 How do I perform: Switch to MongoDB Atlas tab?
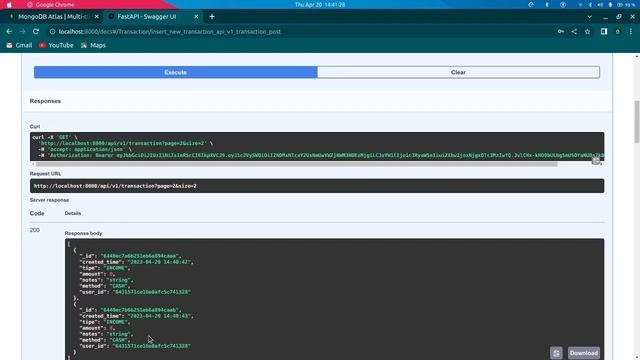click(53, 17)
